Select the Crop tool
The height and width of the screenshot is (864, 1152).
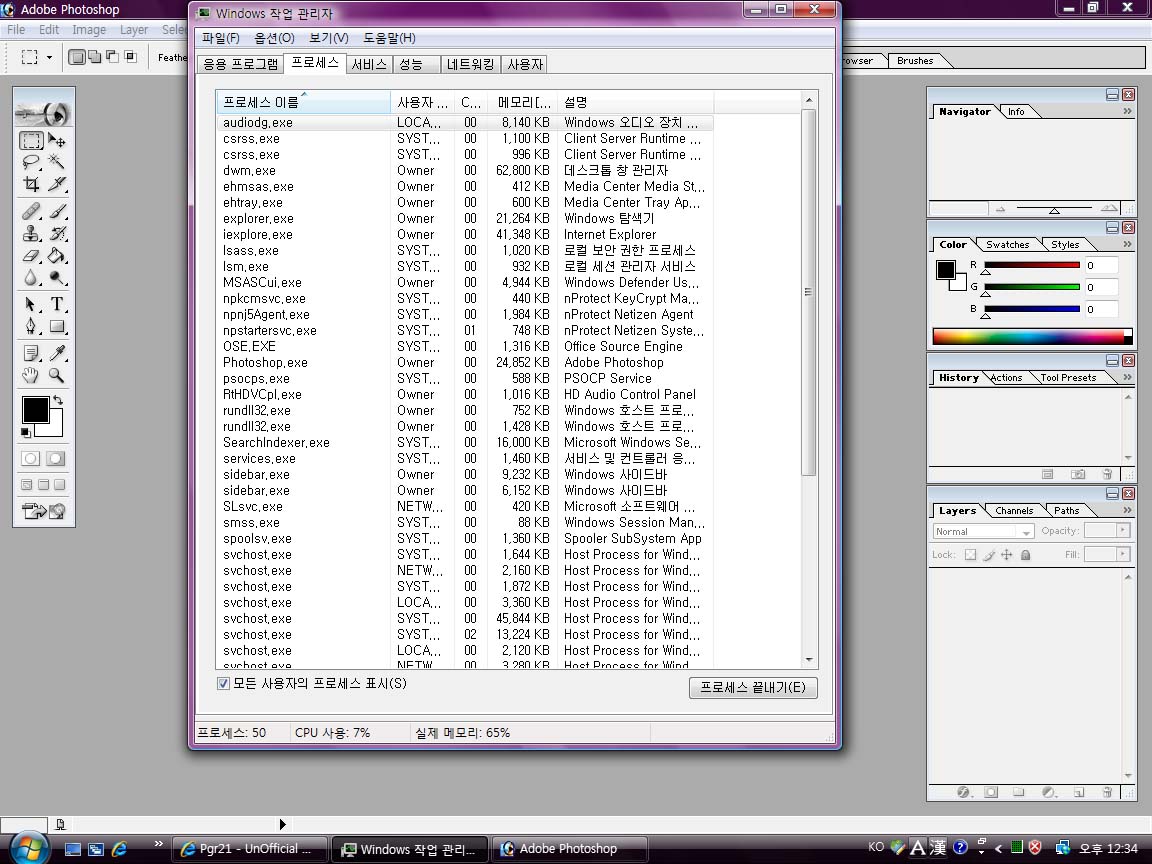tap(31, 184)
